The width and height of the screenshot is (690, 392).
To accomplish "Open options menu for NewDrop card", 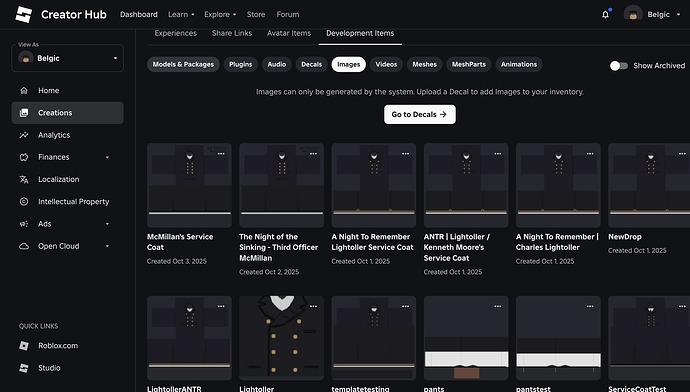I will point(682,154).
